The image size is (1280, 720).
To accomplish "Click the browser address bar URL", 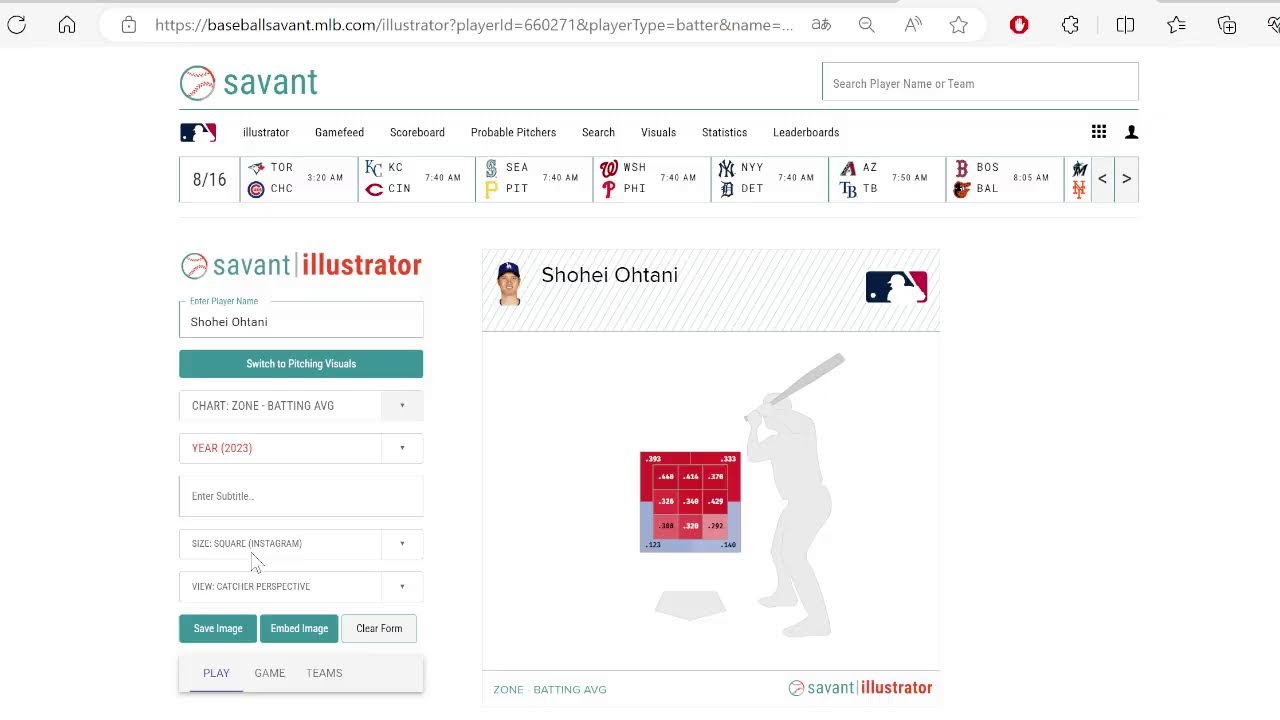I will 474,25.
